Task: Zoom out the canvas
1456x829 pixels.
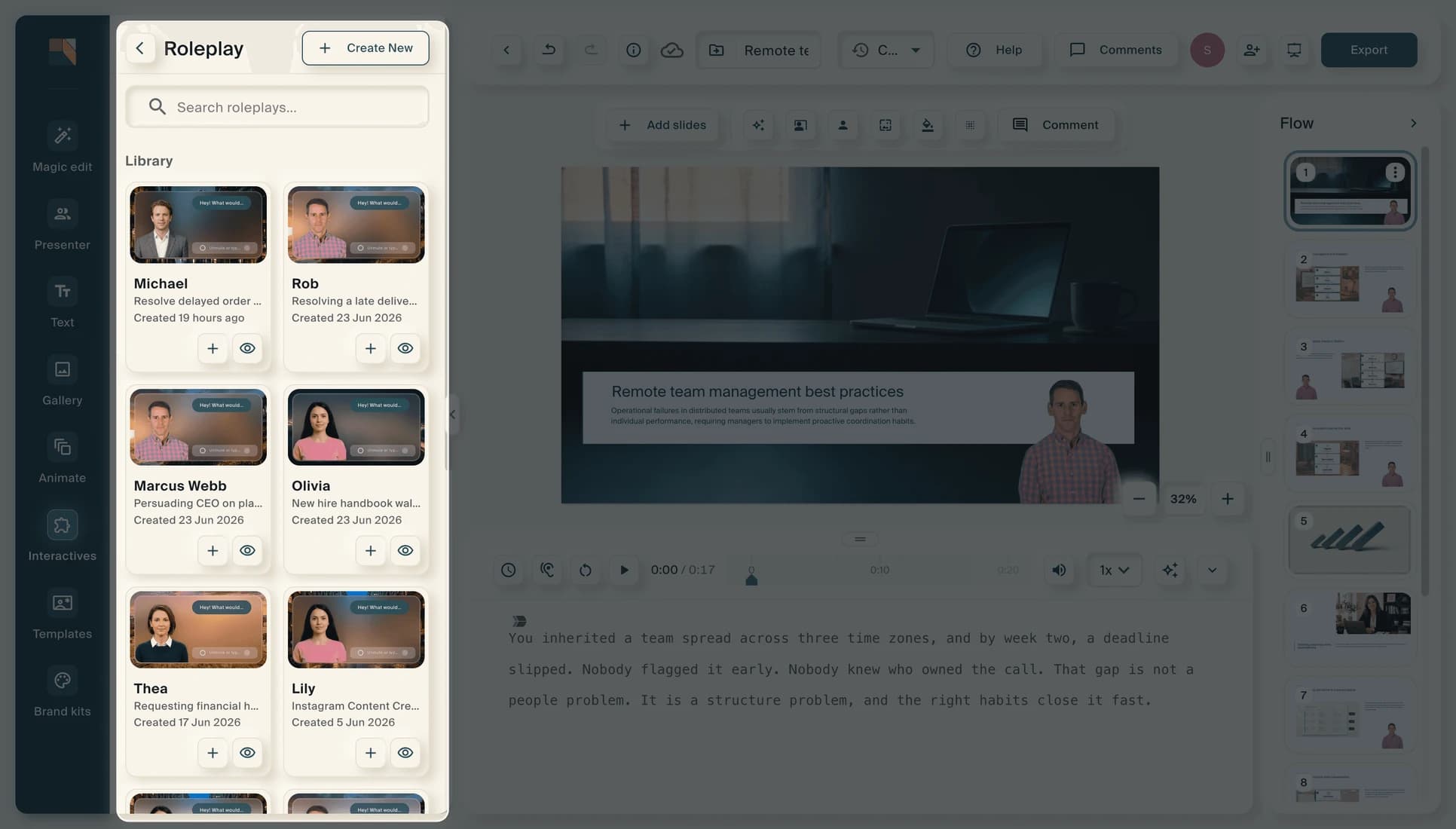Action: click(x=1139, y=499)
